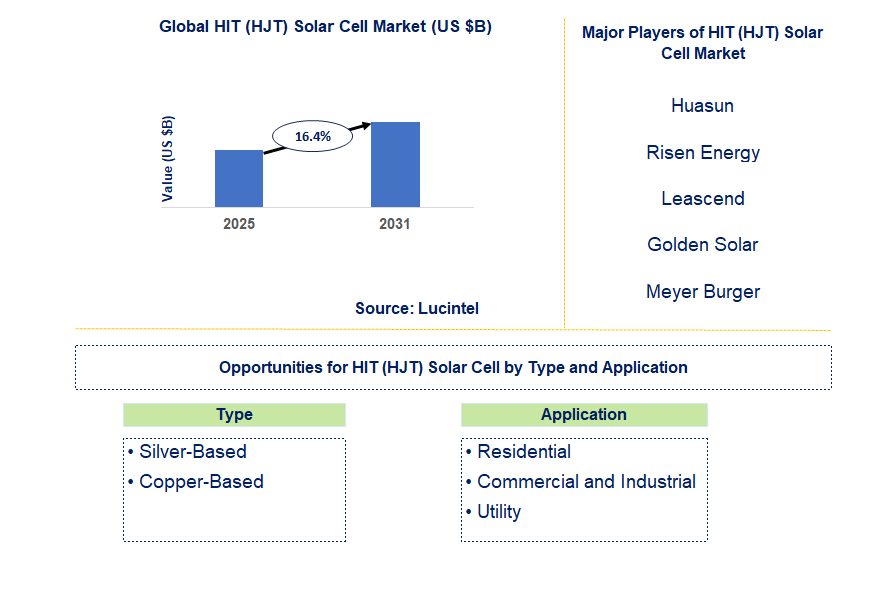Click the green 'Application' header
896x602 pixels.
(x=584, y=415)
